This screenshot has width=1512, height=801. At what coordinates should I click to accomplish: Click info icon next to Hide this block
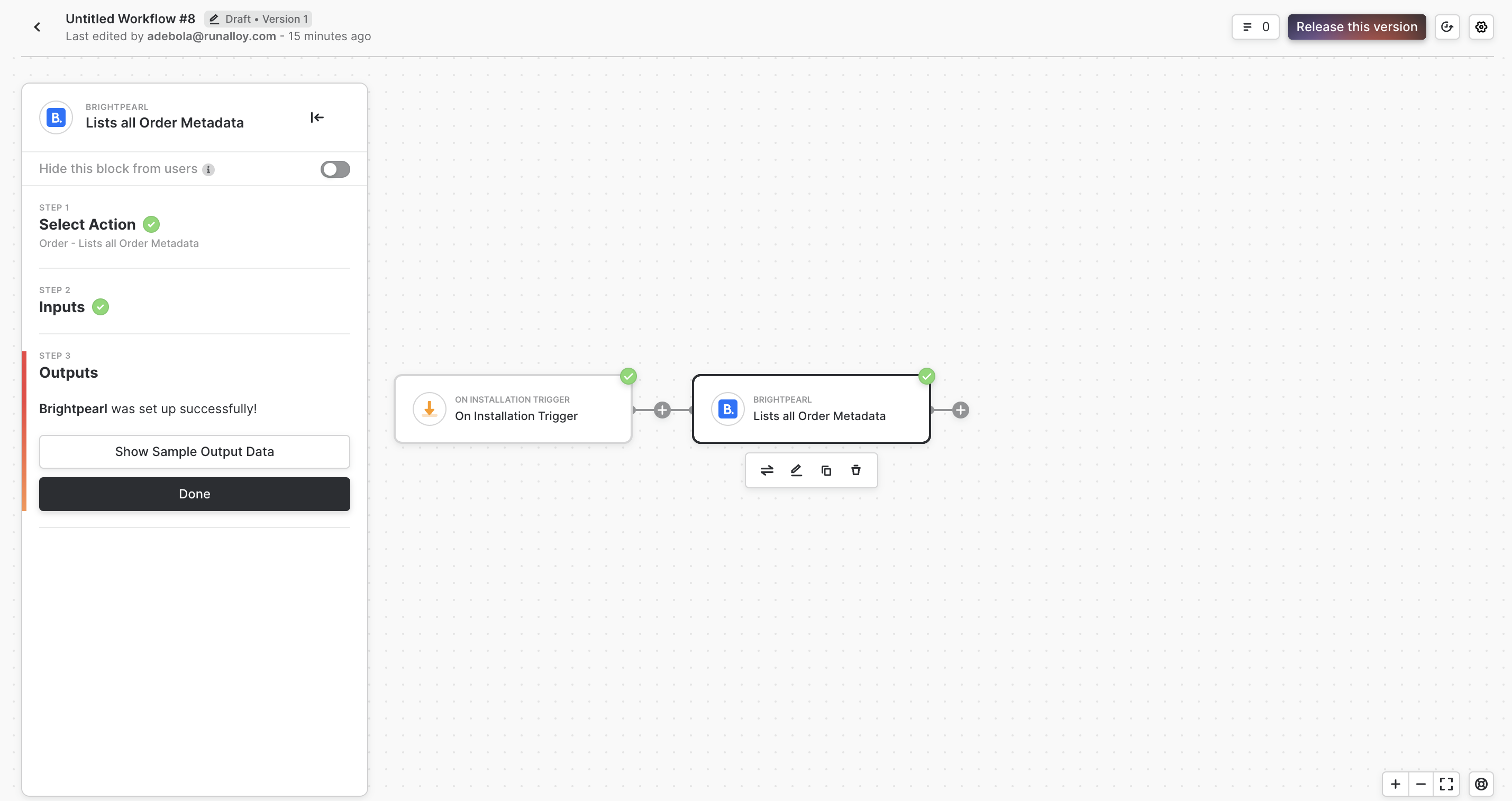208,170
